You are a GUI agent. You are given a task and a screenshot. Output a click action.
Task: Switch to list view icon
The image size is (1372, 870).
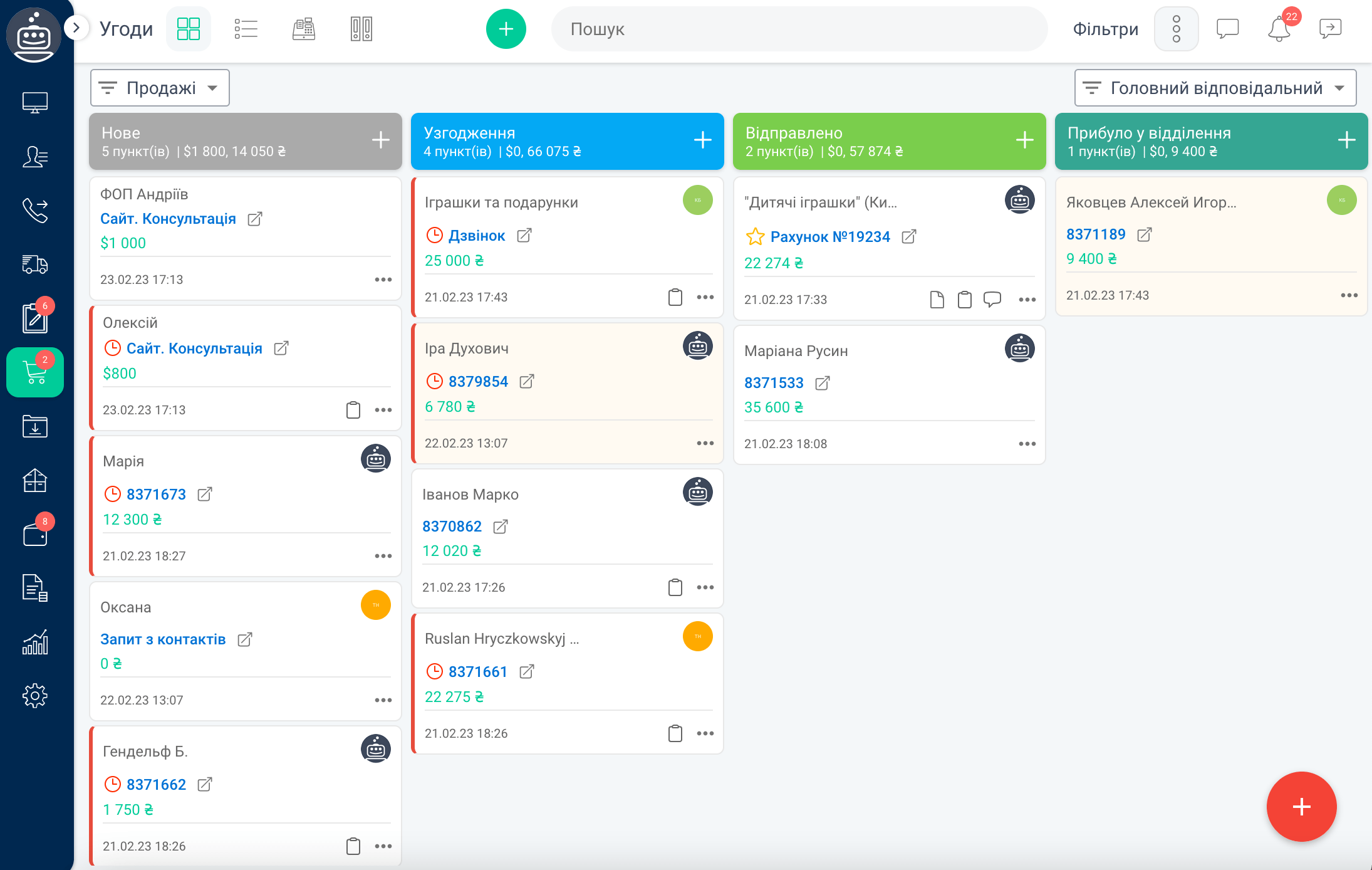click(x=246, y=29)
